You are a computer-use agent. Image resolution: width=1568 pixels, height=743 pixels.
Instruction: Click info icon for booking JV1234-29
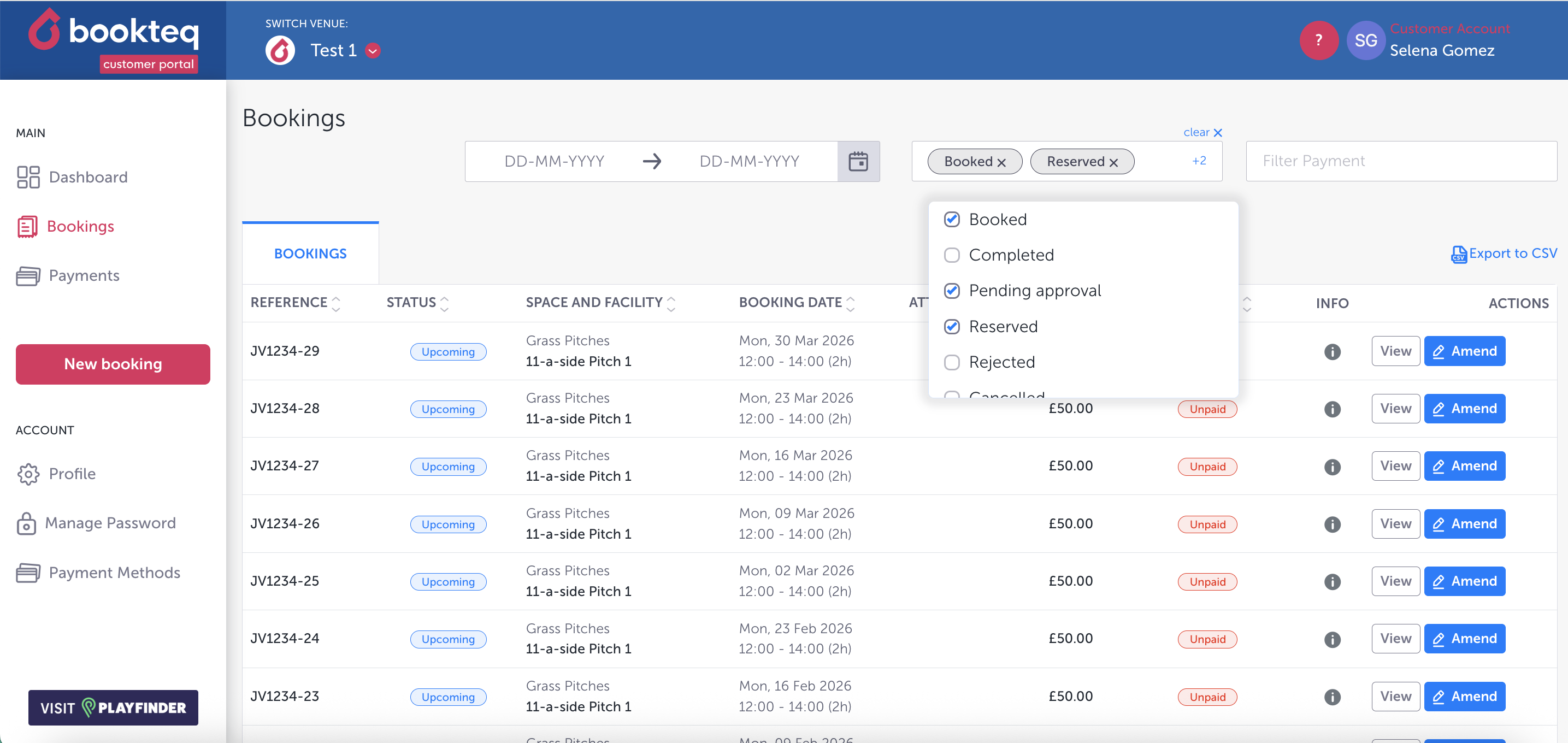pos(1332,352)
